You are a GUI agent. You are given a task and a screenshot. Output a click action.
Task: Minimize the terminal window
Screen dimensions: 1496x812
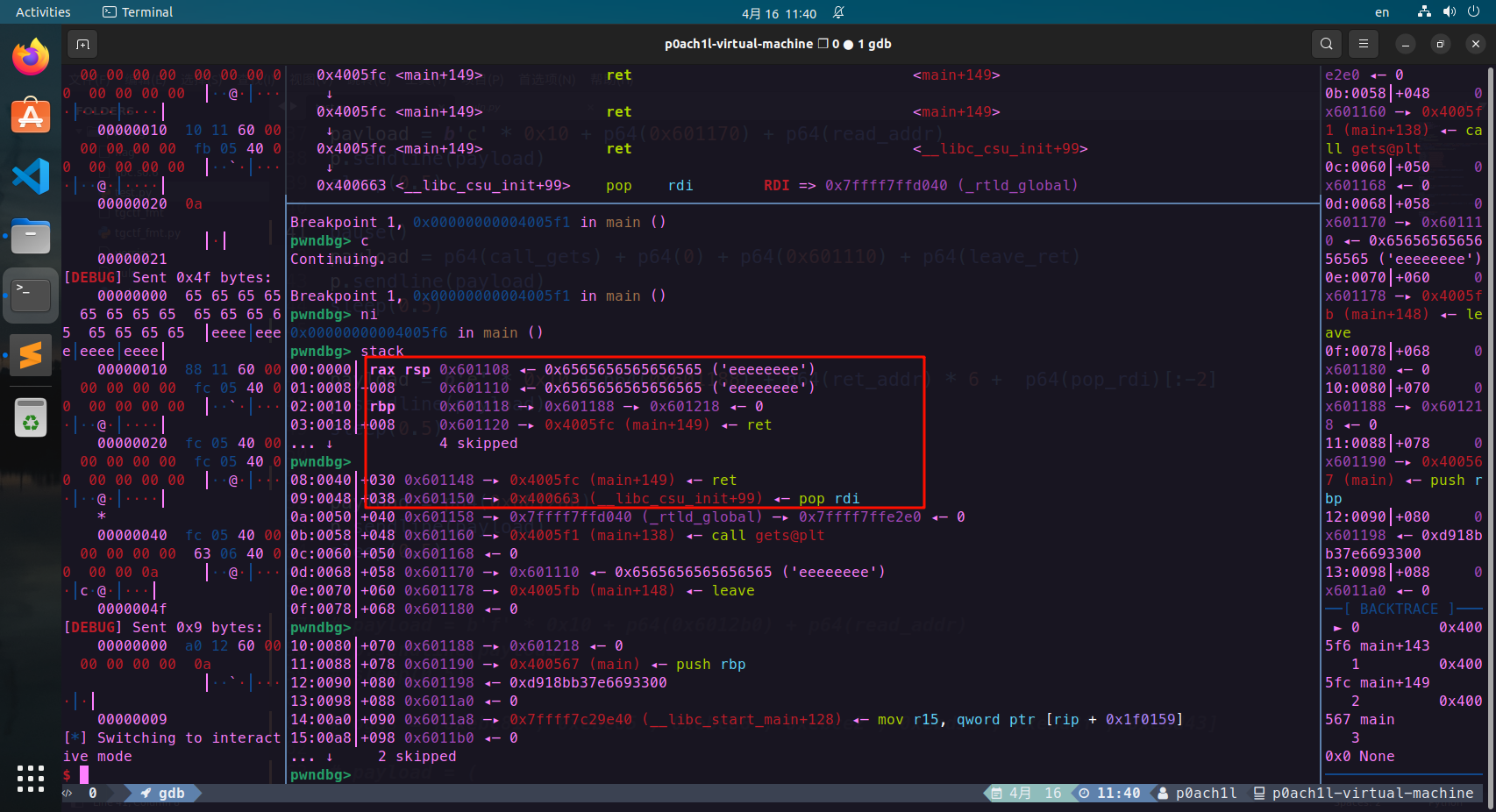(1405, 44)
